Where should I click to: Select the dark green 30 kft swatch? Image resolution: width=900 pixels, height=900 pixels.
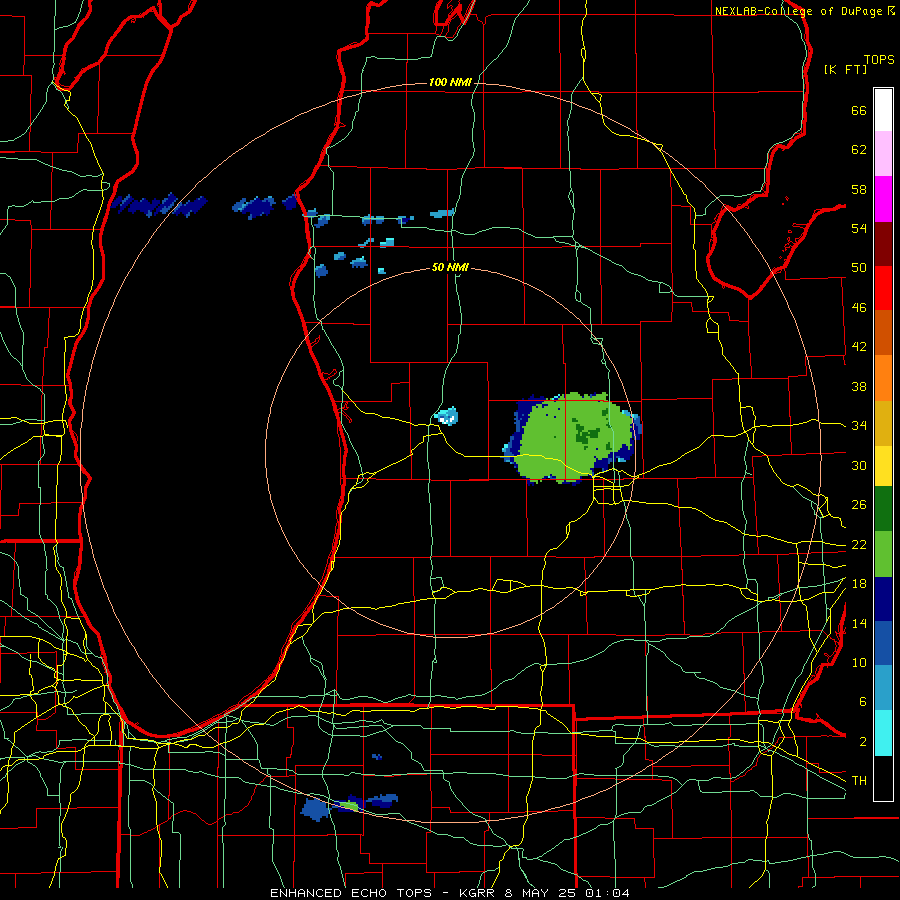tap(883, 509)
